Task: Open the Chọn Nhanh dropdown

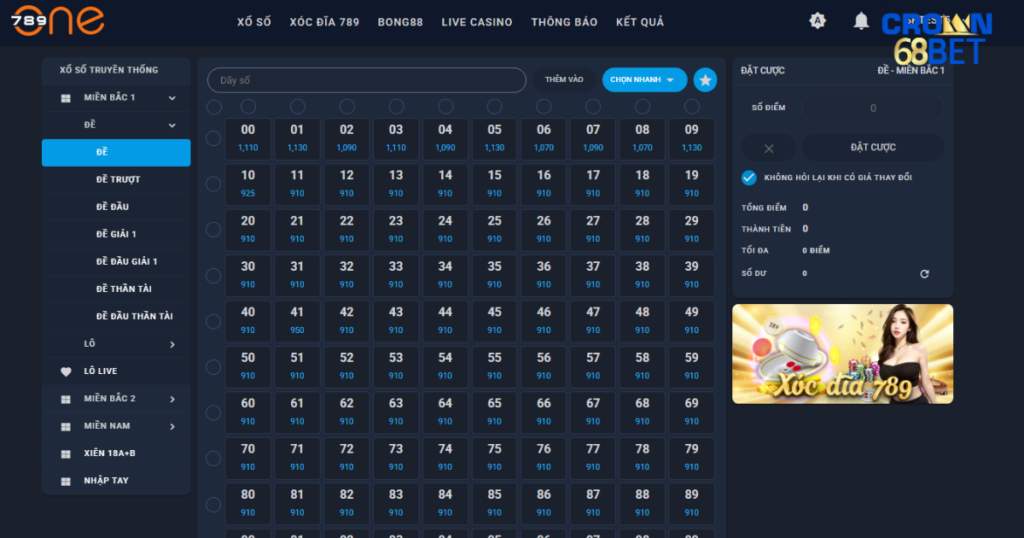Action: tap(644, 80)
